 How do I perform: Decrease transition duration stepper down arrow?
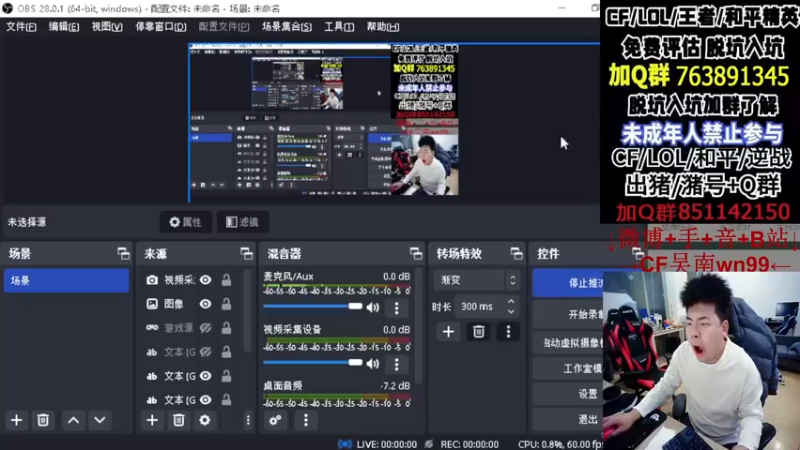511,311
